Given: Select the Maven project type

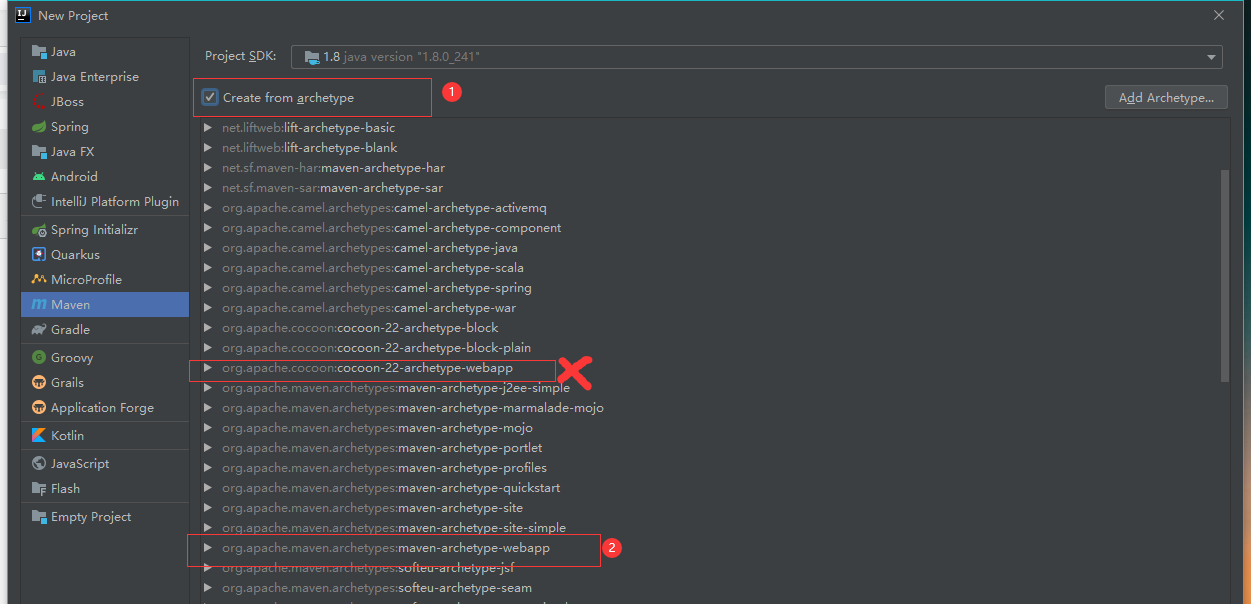Looking at the screenshot, I should (105, 305).
